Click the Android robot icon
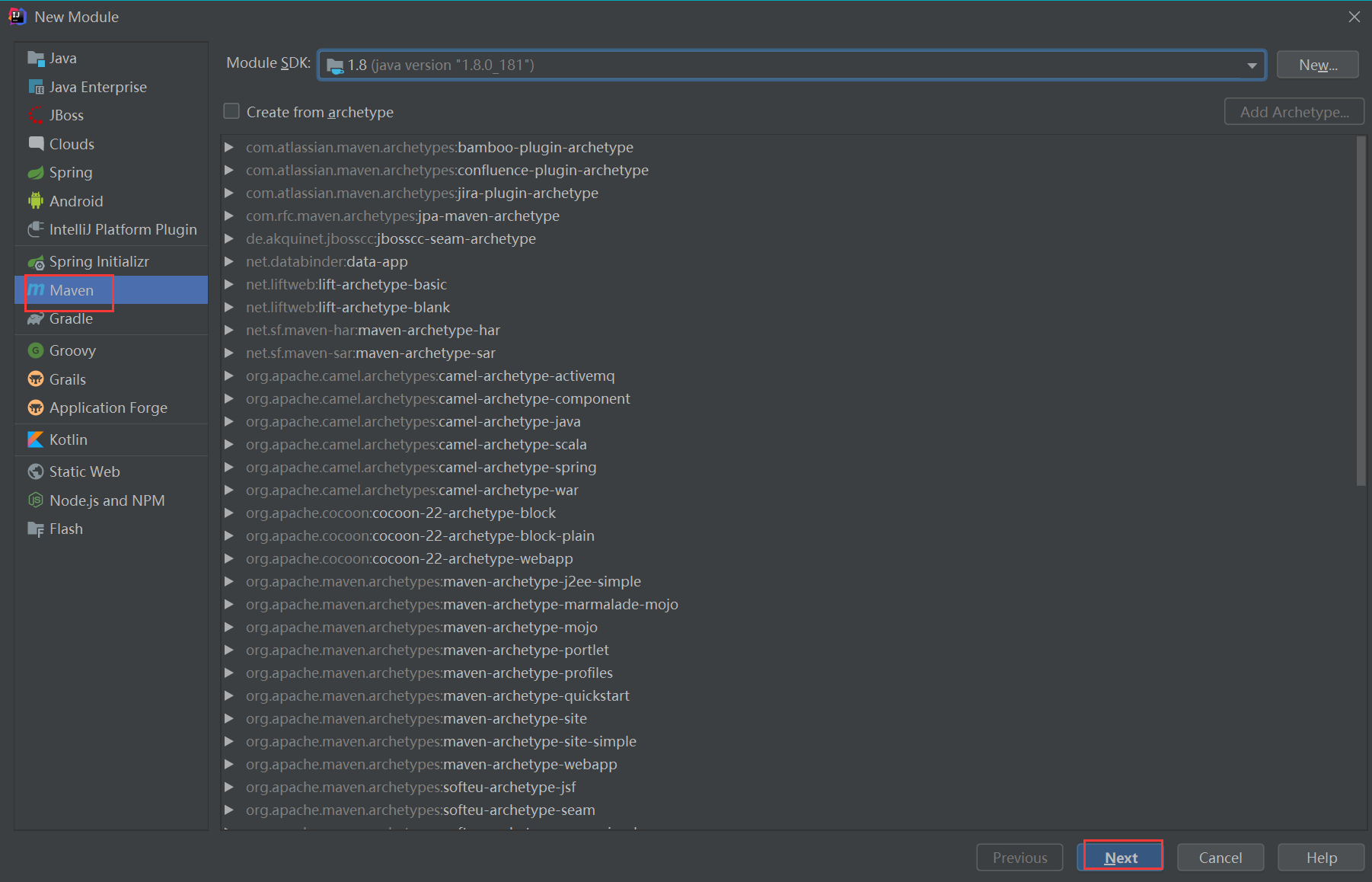Image resolution: width=1372 pixels, height=882 pixels. pyautogui.click(x=36, y=201)
